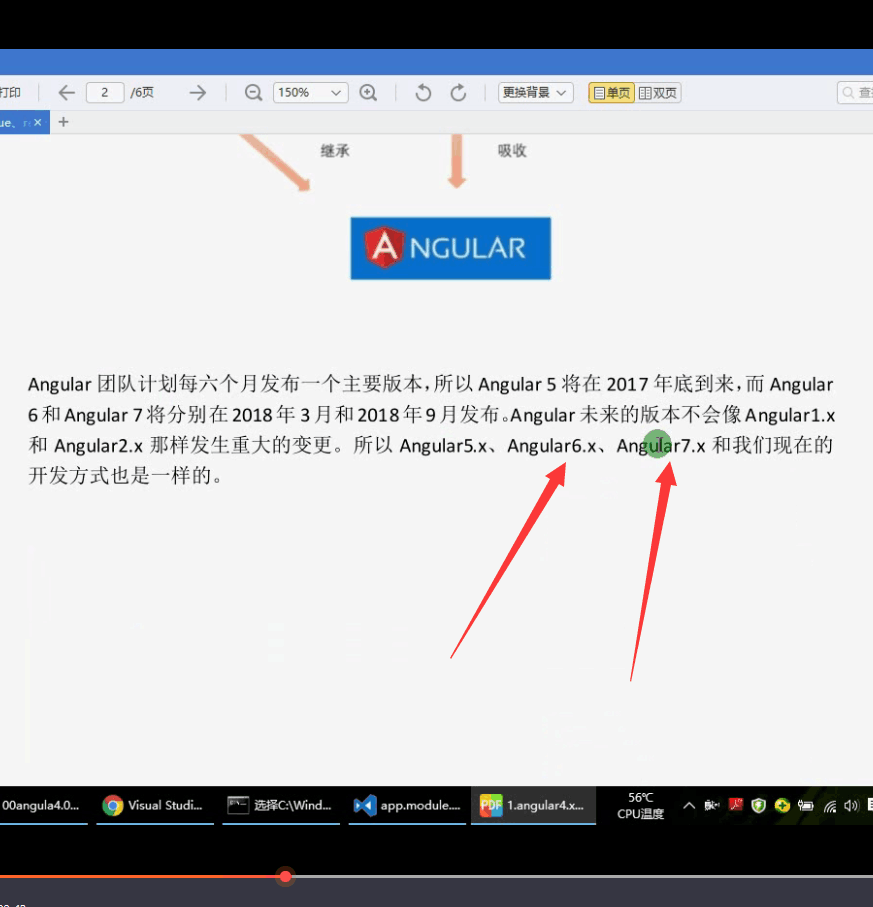
Task: Click the search box in the toolbar
Action: [x=855, y=93]
